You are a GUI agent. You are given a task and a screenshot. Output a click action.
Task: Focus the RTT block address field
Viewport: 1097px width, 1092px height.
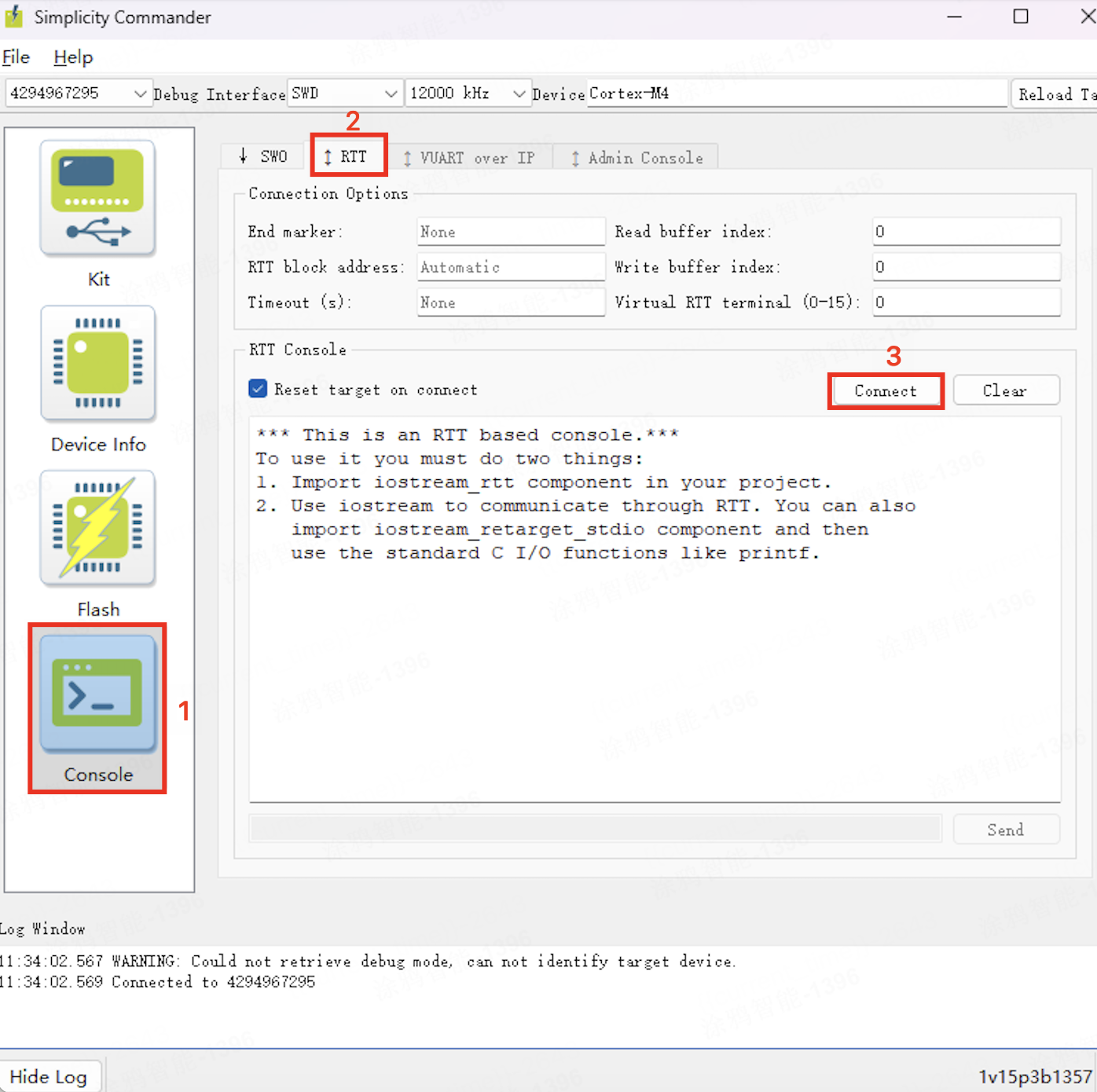point(511,267)
